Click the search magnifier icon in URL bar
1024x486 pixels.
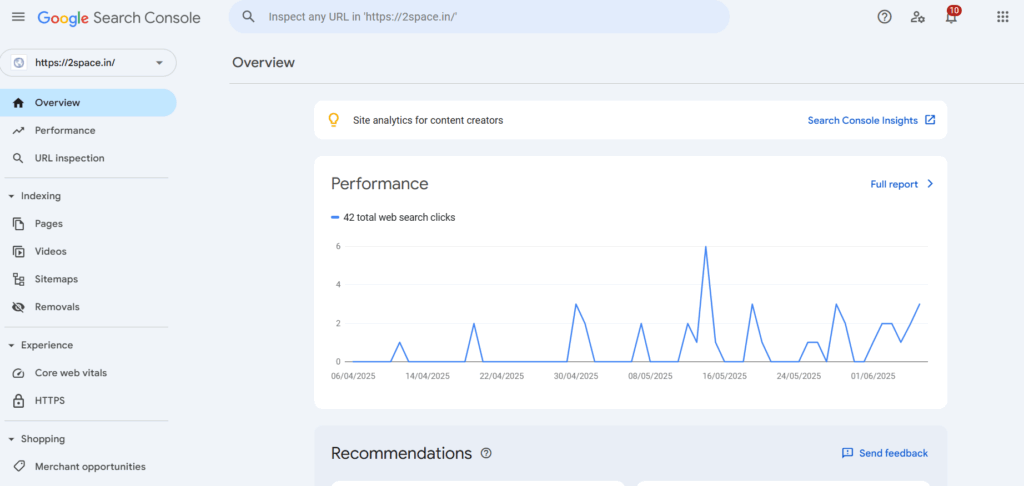(248, 17)
